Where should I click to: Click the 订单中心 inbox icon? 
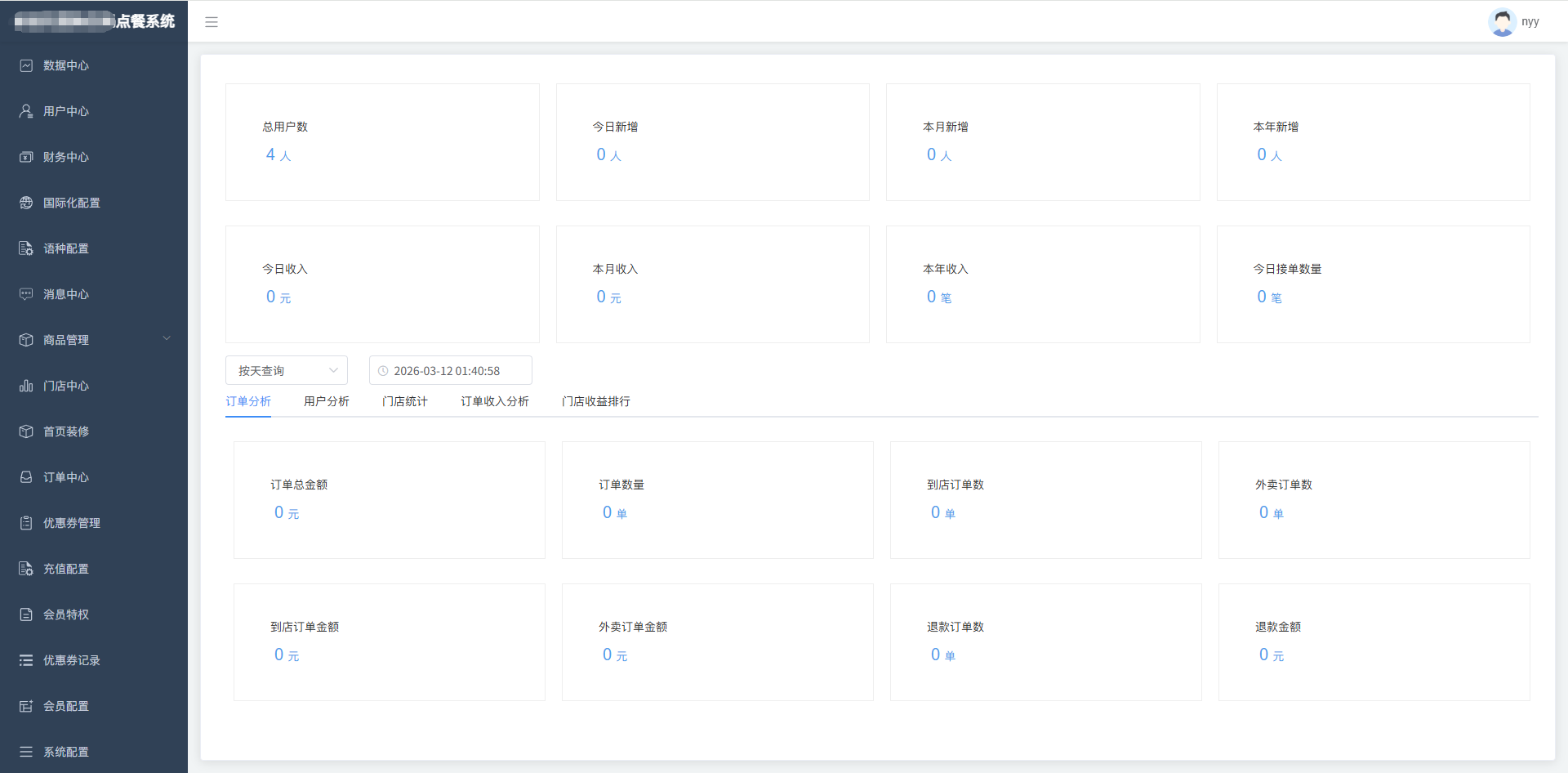coord(26,477)
